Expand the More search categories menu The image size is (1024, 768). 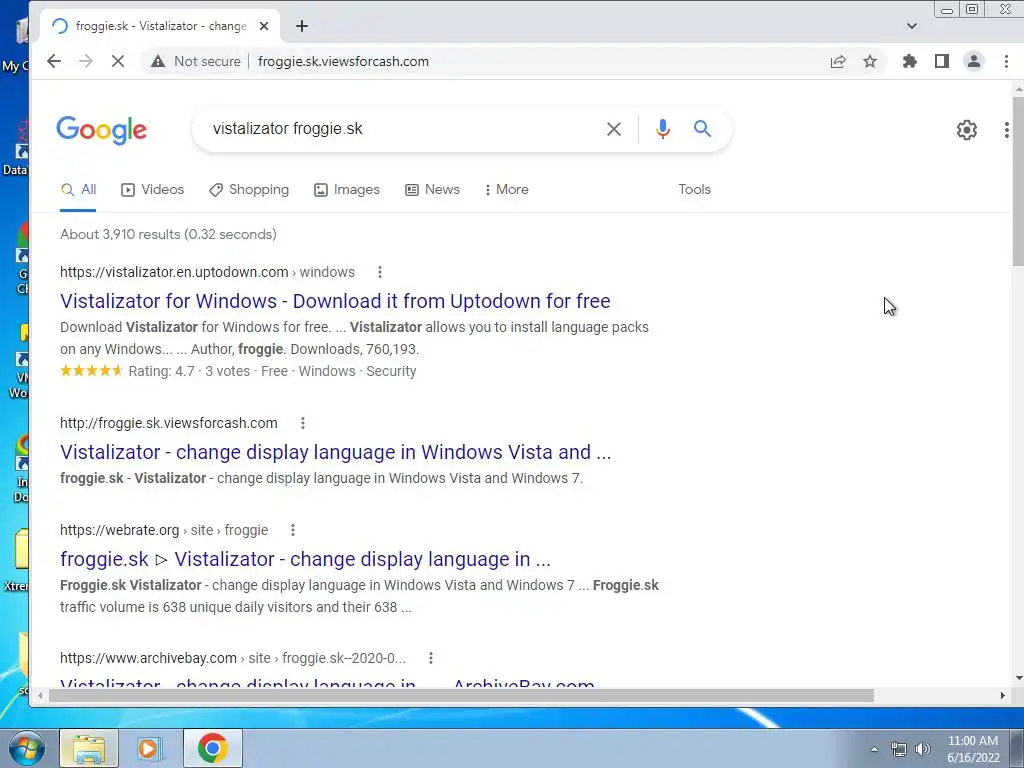(x=506, y=189)
